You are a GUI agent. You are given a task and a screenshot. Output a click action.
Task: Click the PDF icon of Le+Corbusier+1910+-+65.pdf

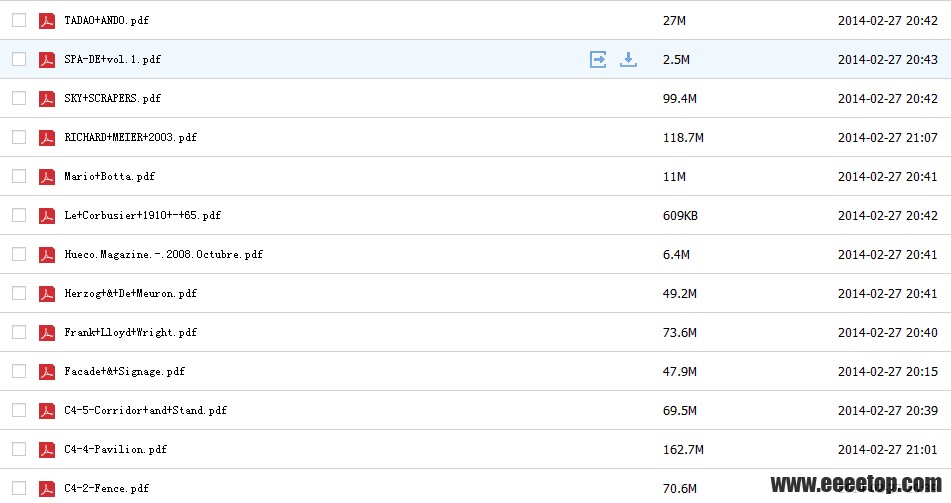(47, 215)
